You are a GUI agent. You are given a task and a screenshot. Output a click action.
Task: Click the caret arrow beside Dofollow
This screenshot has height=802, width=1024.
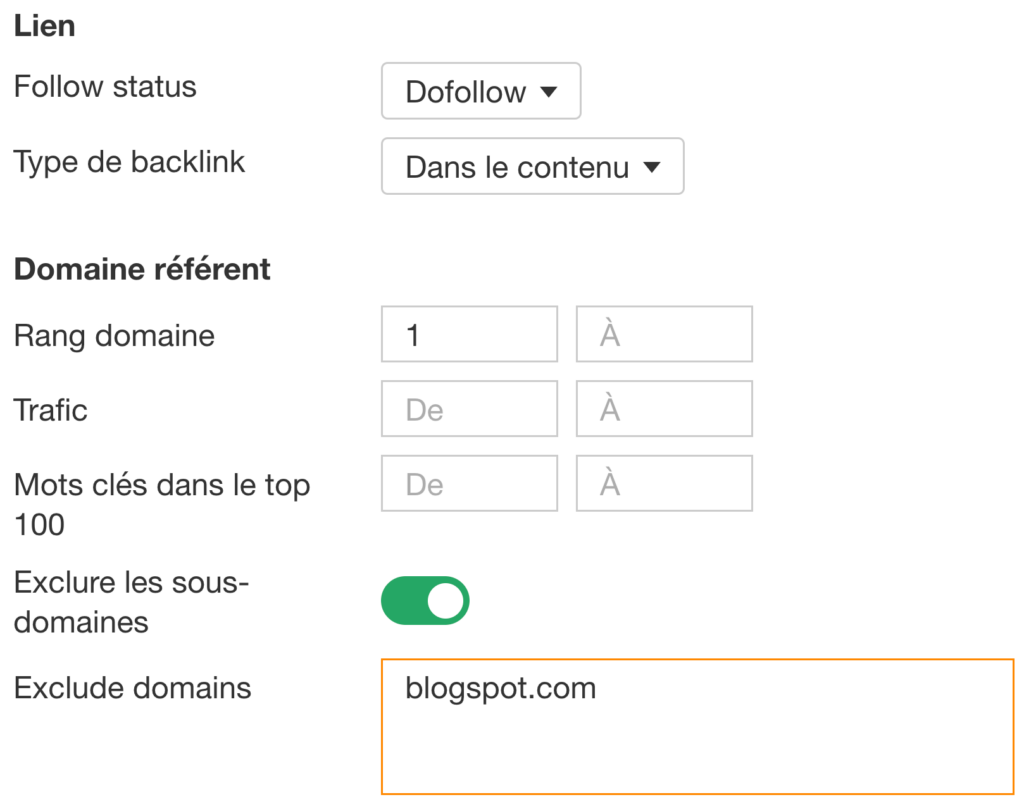[x=549, y=92]
